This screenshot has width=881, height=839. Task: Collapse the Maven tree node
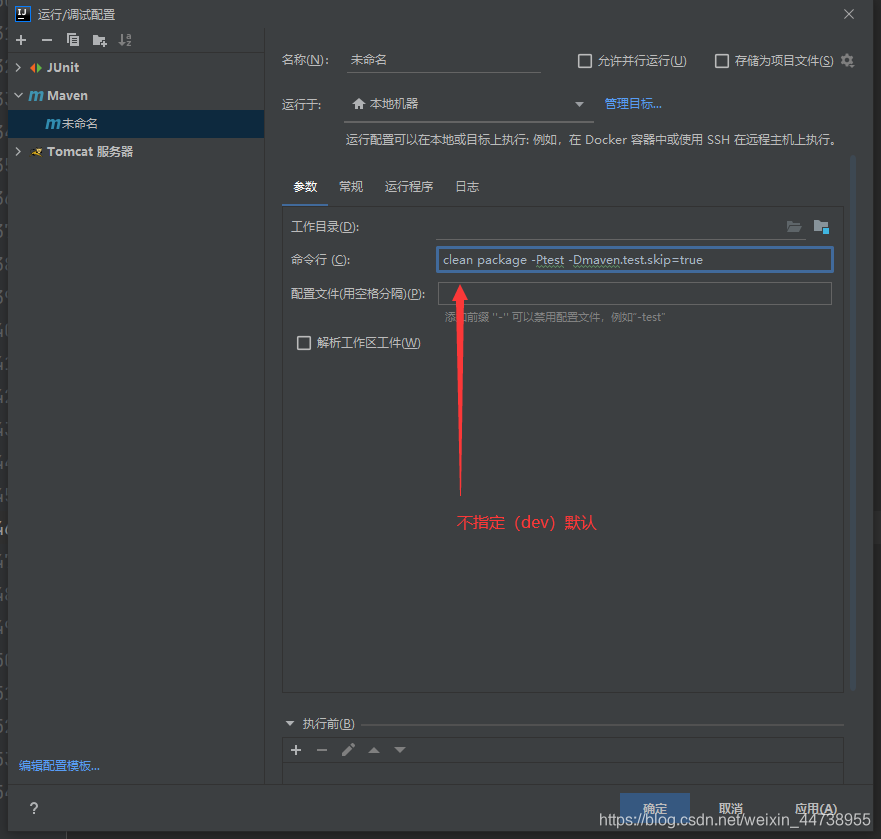click(x=19, y=96)
